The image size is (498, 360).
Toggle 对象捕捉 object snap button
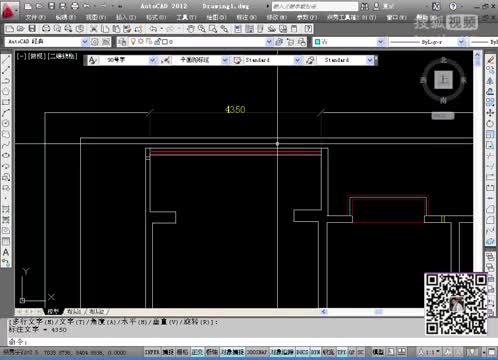pos(232,352)
